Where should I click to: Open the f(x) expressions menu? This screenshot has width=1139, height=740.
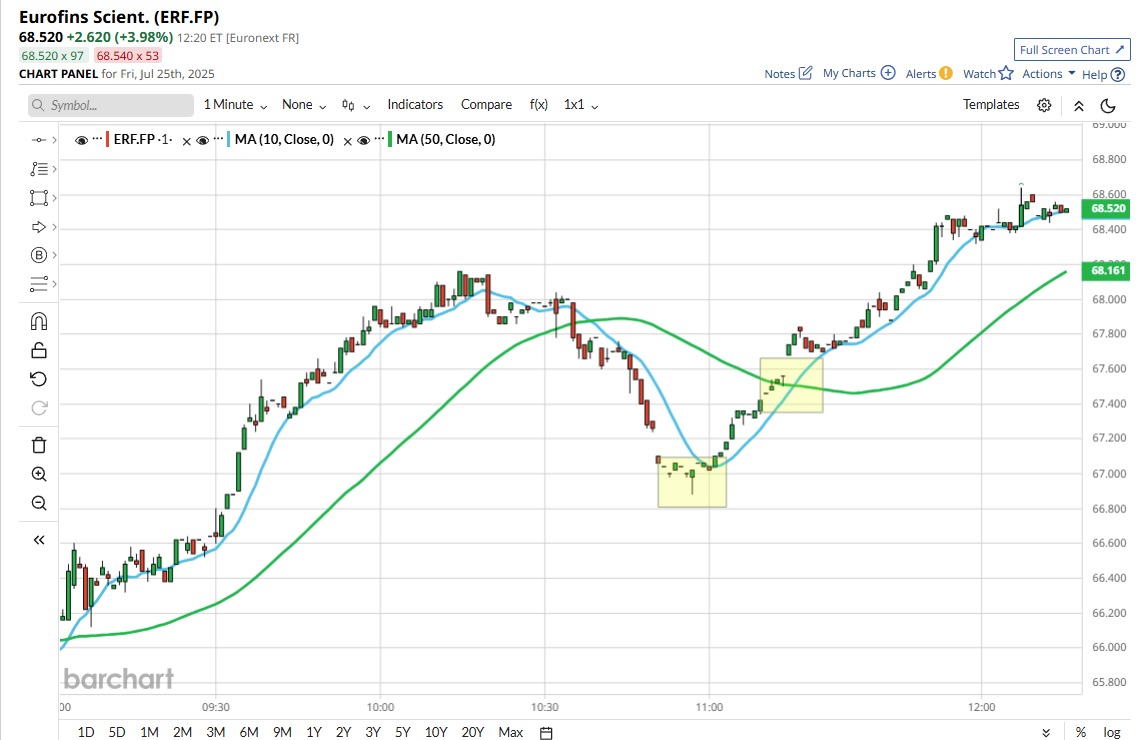[x=538, y=105]
